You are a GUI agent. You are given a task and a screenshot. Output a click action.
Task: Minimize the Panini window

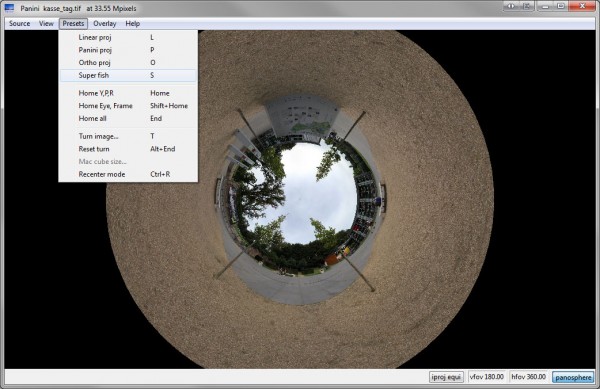point(545,6)
